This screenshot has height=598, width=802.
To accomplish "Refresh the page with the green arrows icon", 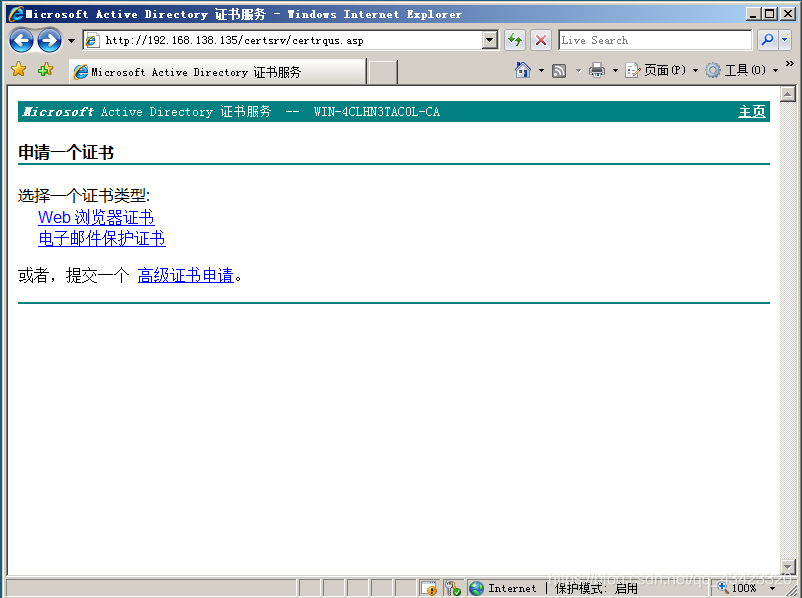I will [515, 40].
